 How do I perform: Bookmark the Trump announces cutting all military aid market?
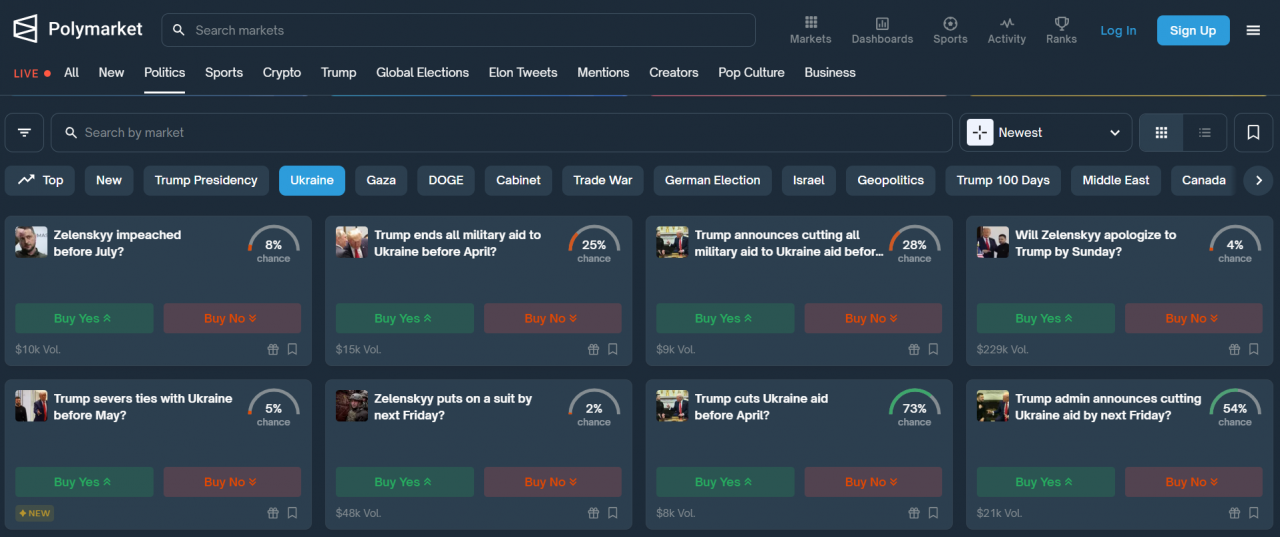pos(933,349)
